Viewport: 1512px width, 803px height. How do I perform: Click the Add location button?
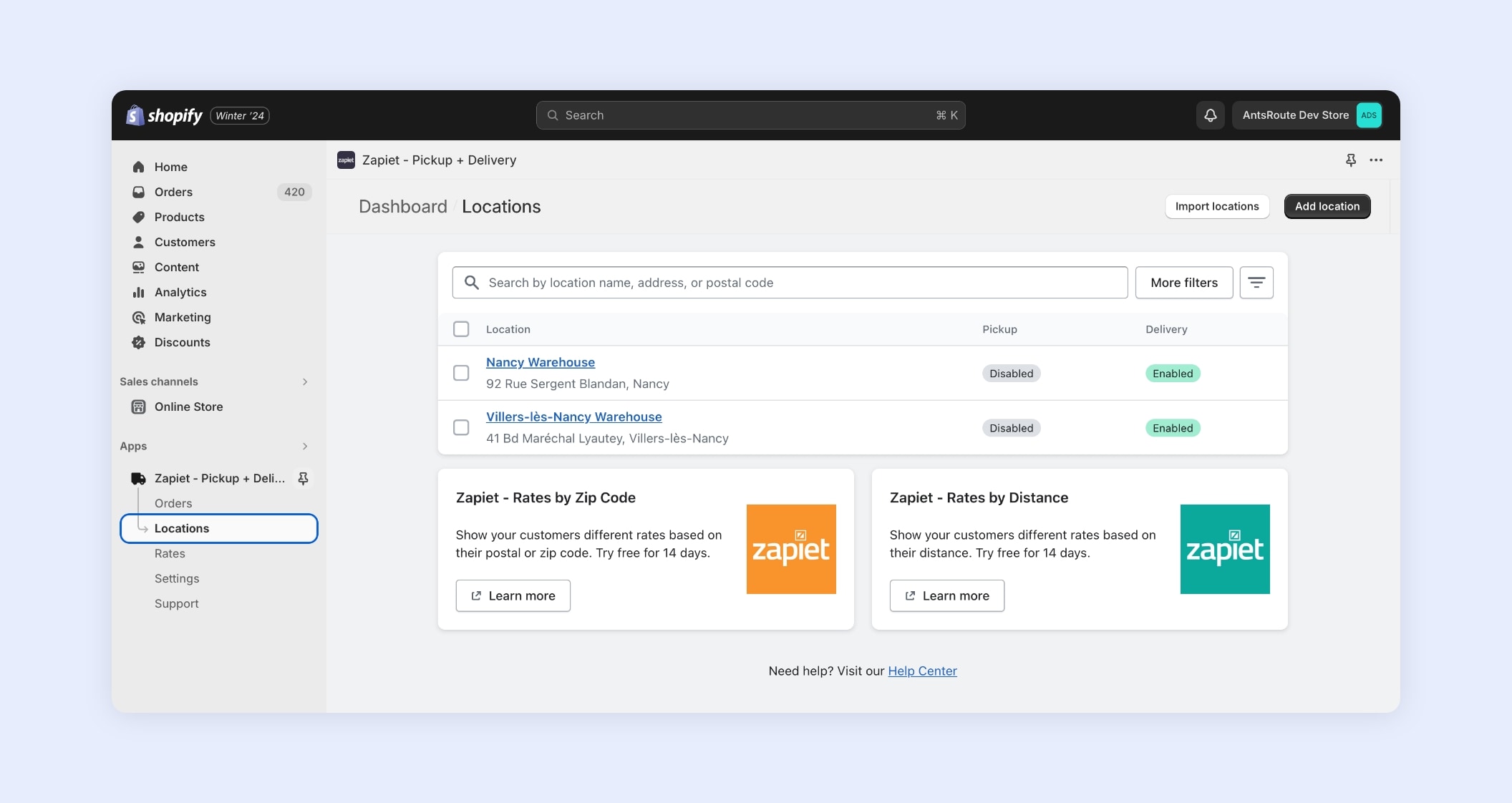[x=1327, y=206]
